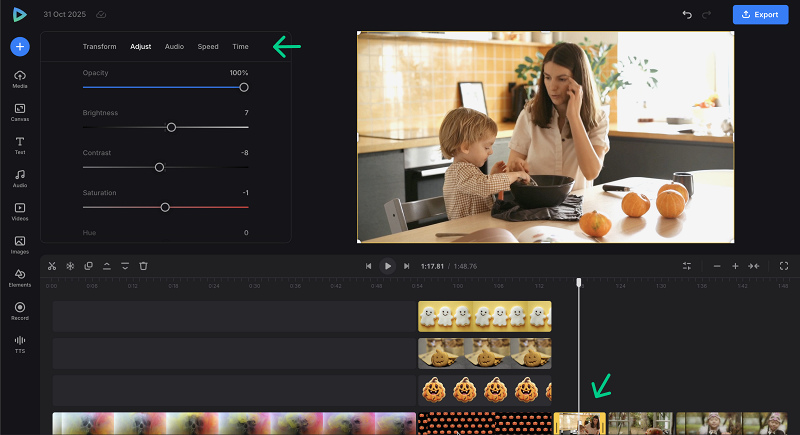Toggle fullscreen timeline view icon
Image resolution: width=800 pixels, height=435 pixels.
click(x=783, y=266)
